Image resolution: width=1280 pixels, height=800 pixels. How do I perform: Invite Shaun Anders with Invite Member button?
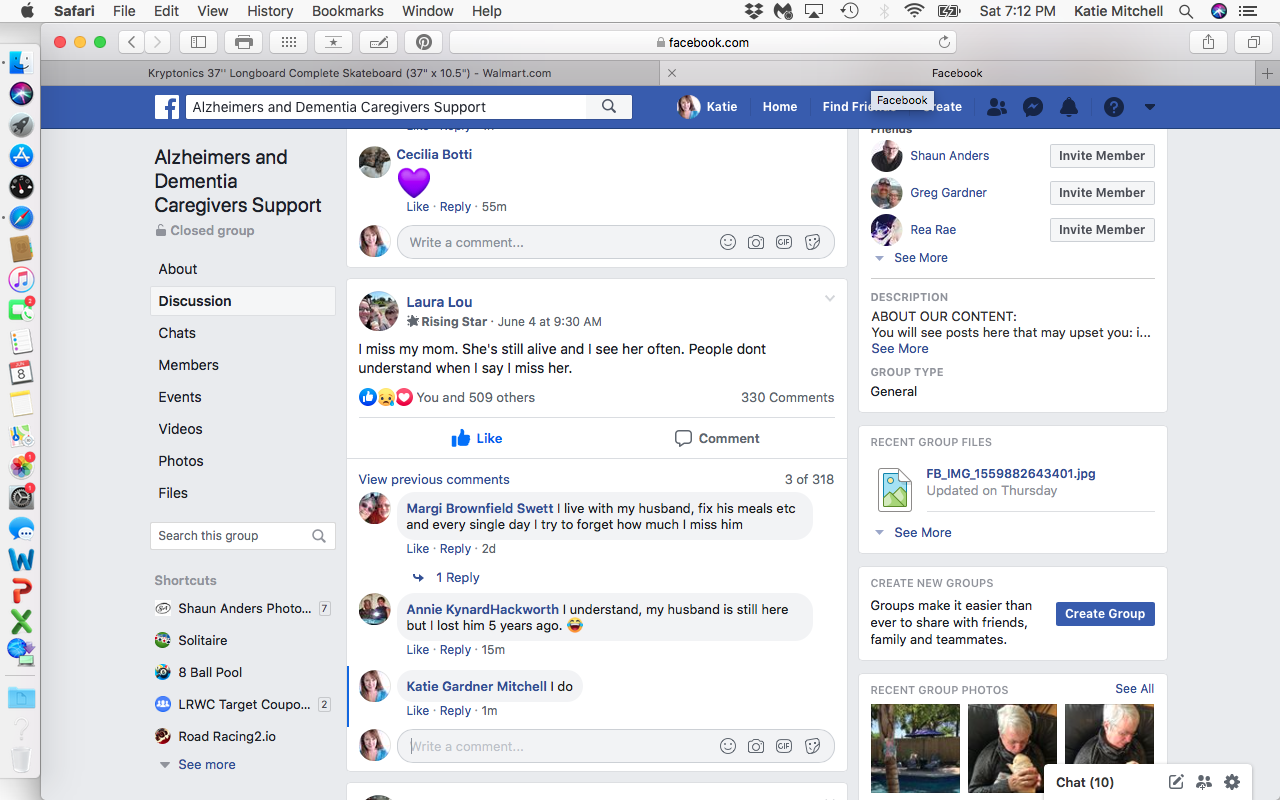click(x=1101, y=156)
